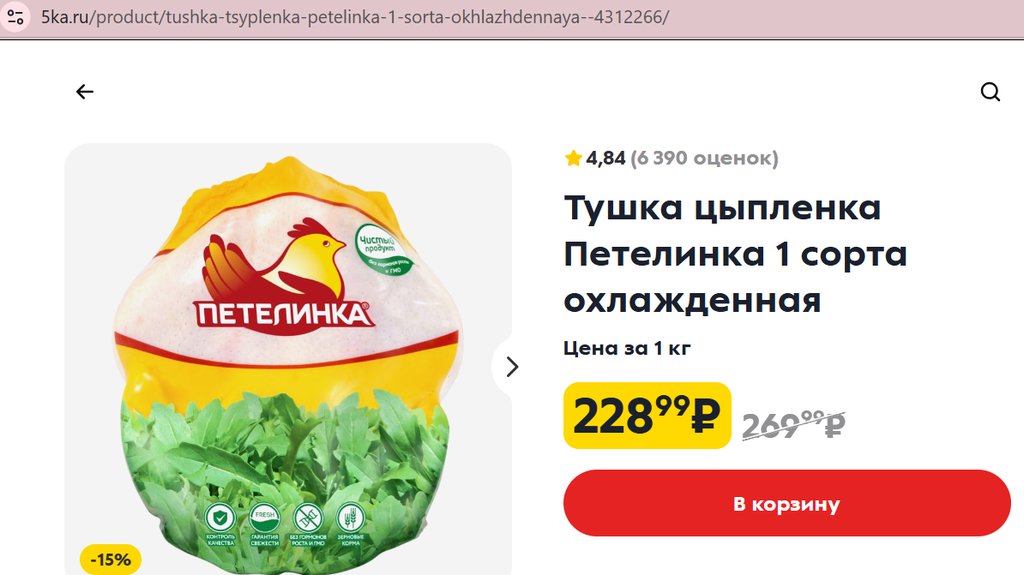Click the green 'Чистый продукт' badge
Image resolution: width=1024 pixels, height=575 pixels.
click(x=384, y=250)
